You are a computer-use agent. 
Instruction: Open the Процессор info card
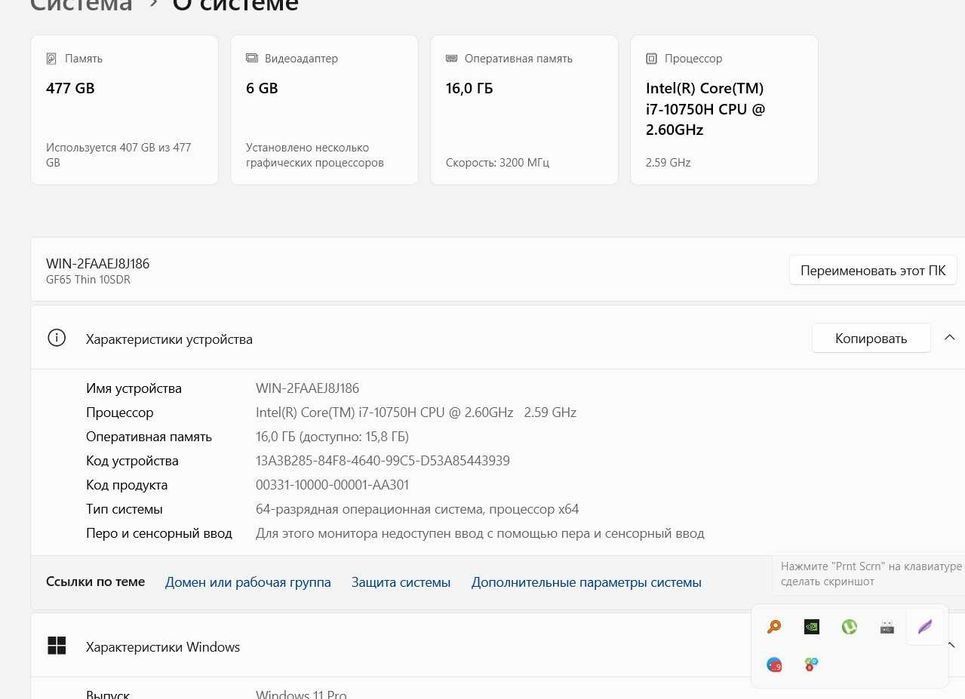pos(724,110)
